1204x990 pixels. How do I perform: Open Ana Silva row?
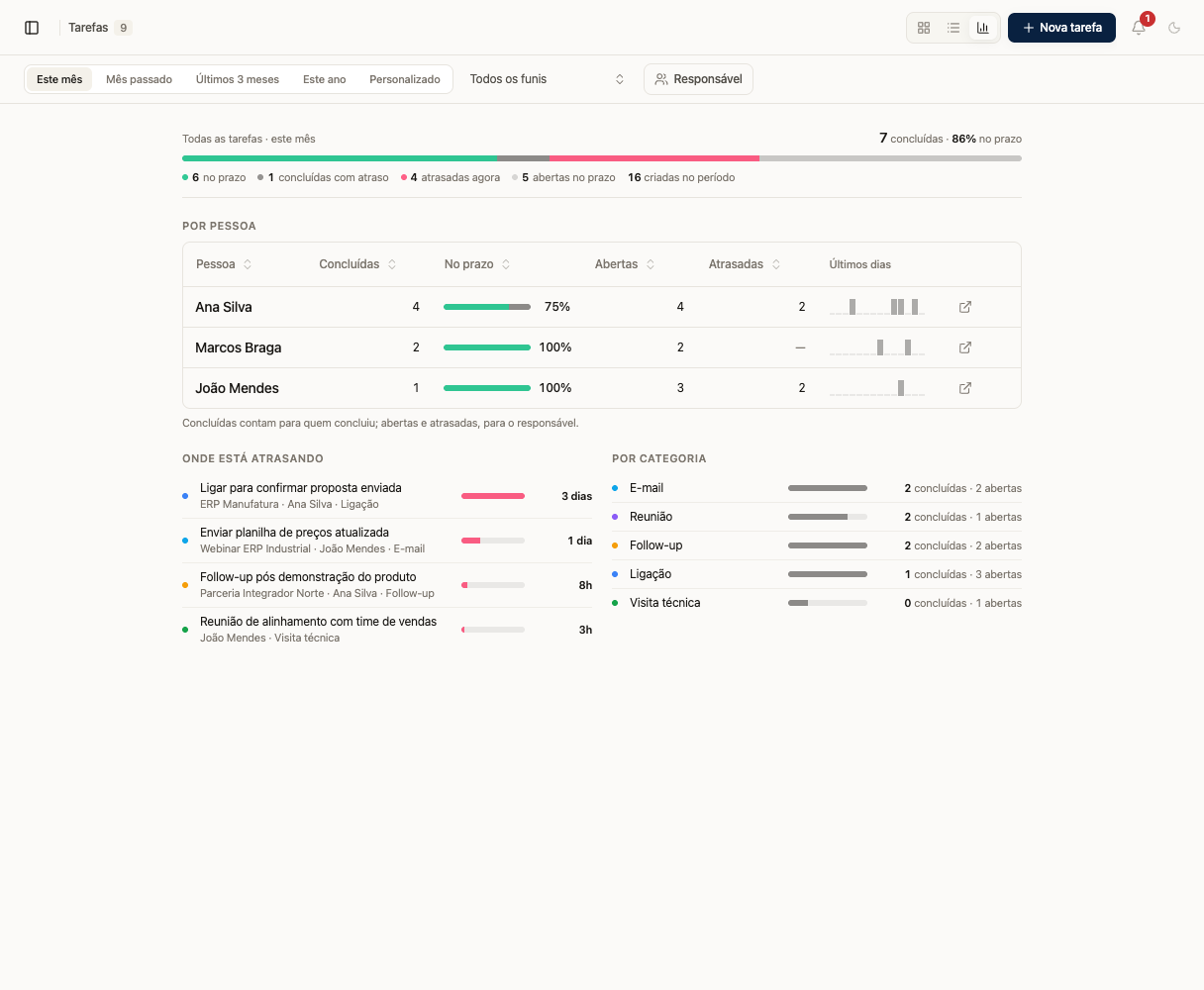602,307
